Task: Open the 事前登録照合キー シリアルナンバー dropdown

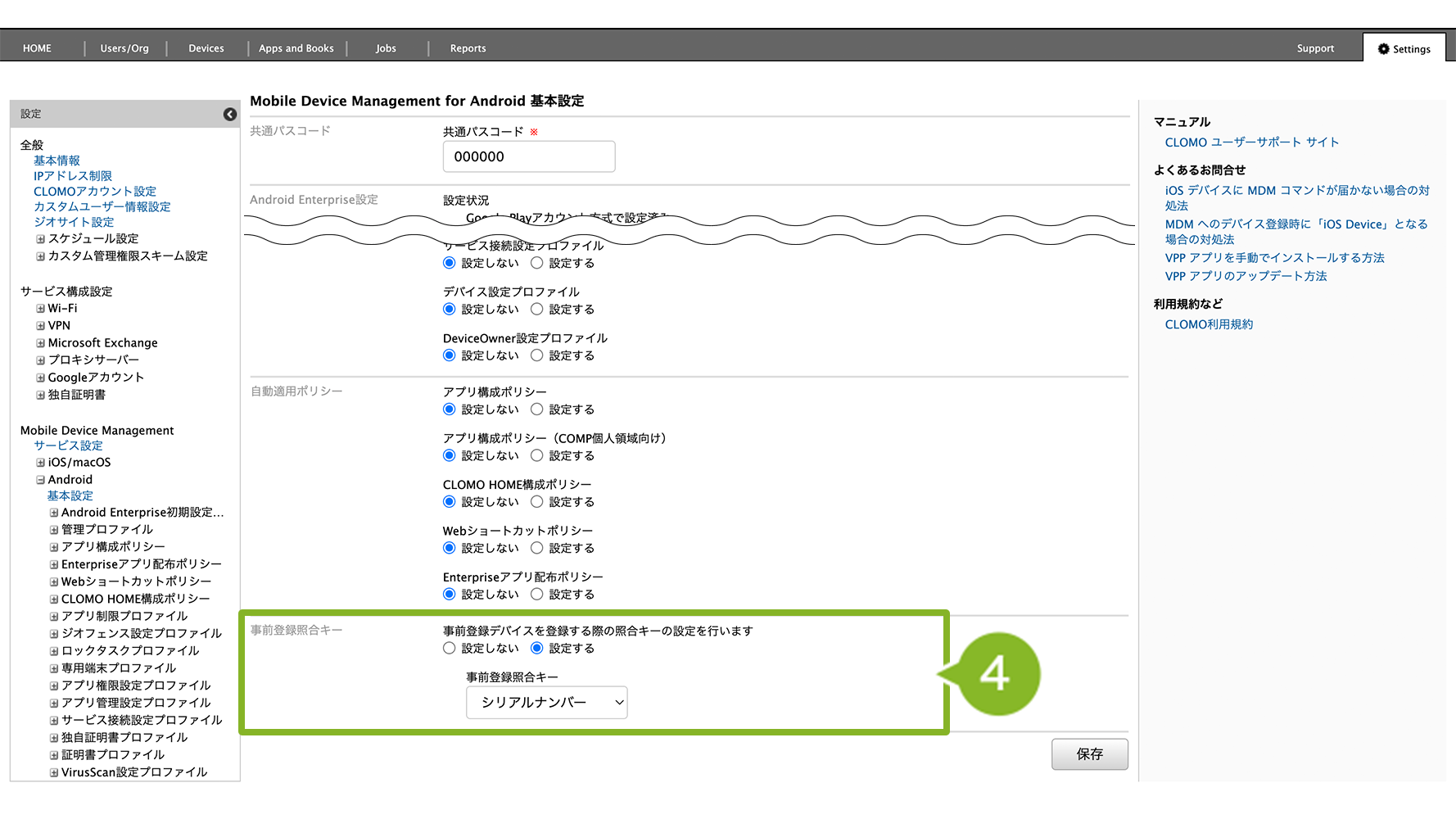Action: [546, 703]
